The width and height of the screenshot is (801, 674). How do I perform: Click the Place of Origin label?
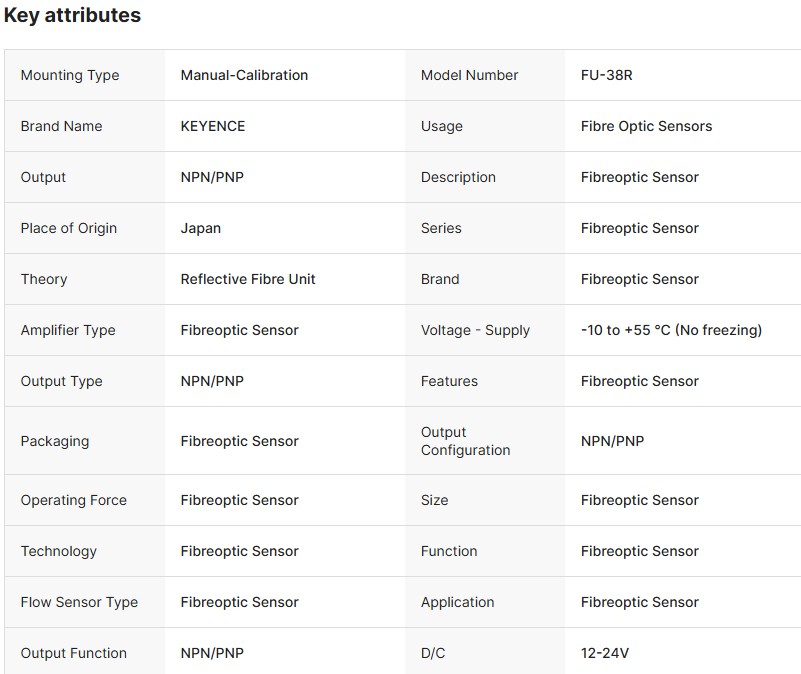tap(69, 228)
